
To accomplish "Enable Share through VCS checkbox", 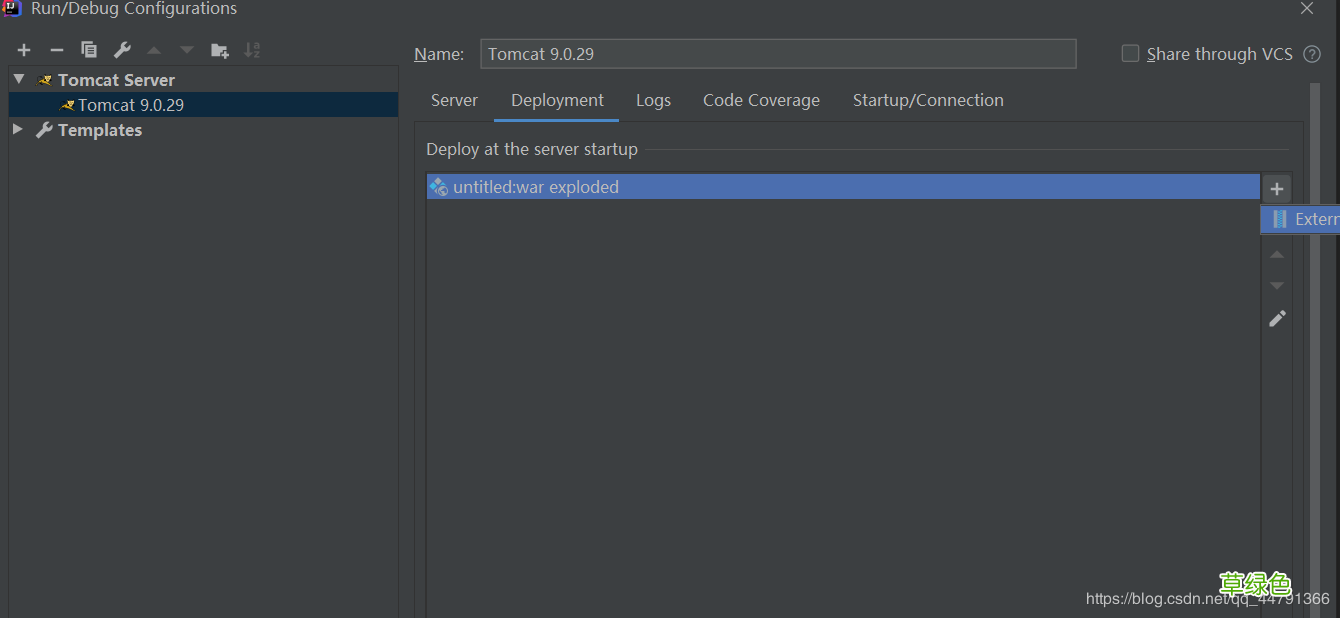I will pos(1130,54).
